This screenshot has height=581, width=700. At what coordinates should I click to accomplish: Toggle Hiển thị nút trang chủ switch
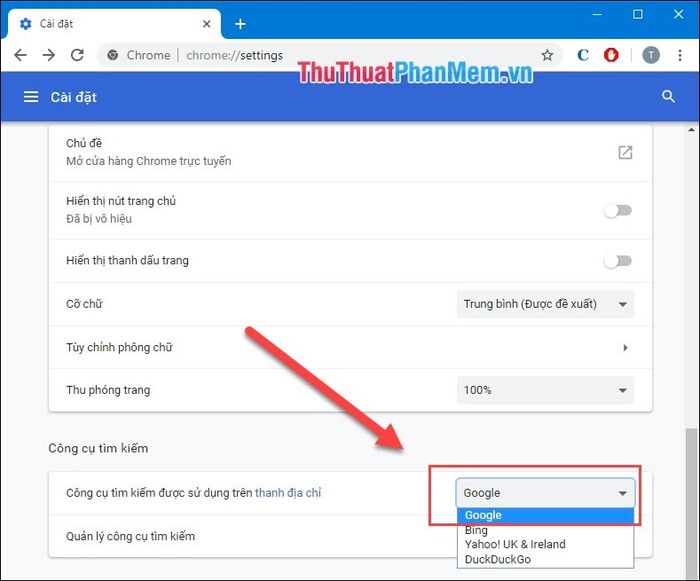coord(618,210)
